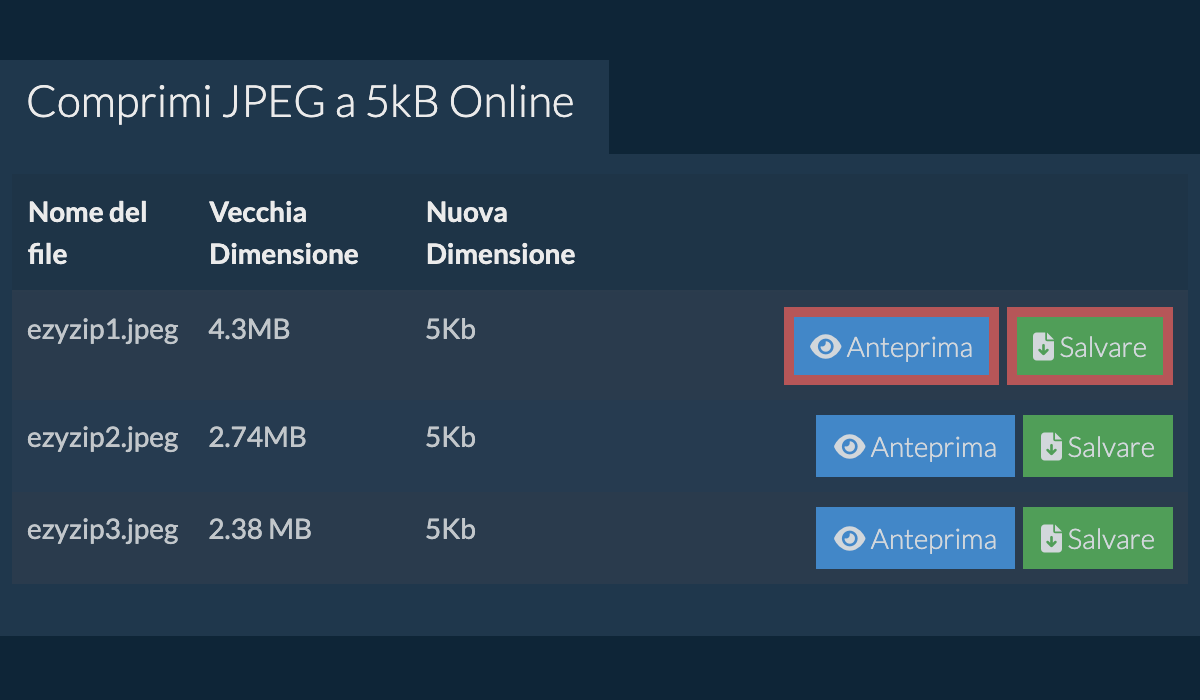Open Anteprima for ezyzip1.jpeg

(x=891, y=346)
